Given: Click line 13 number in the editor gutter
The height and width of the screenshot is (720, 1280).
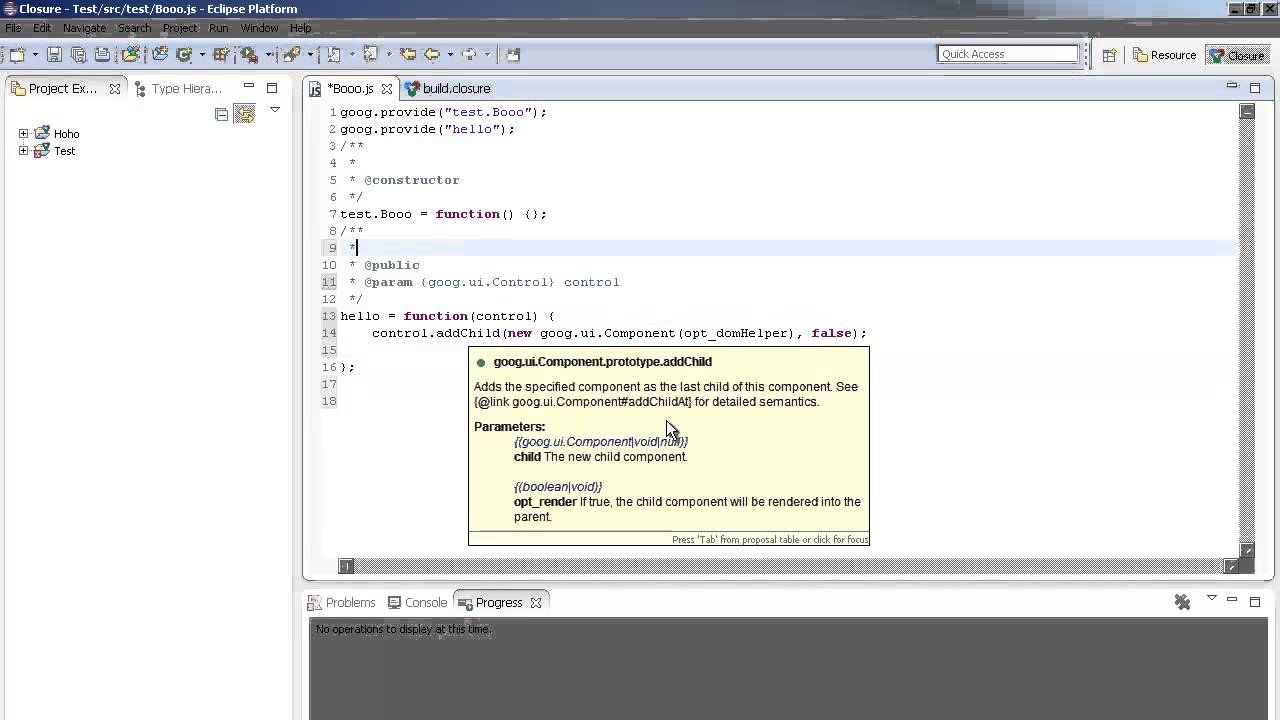Looking at the screenshot, I should tap(329, 316).
